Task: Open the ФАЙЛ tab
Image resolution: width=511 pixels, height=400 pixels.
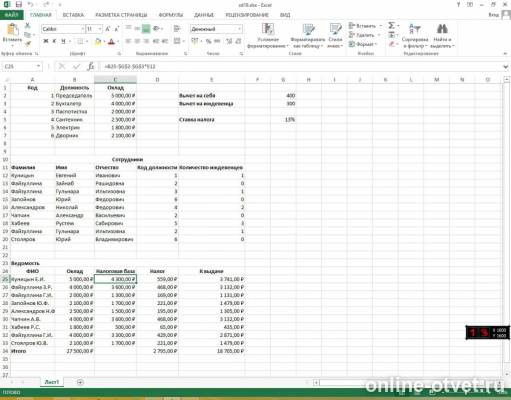Action: point(11,15)
